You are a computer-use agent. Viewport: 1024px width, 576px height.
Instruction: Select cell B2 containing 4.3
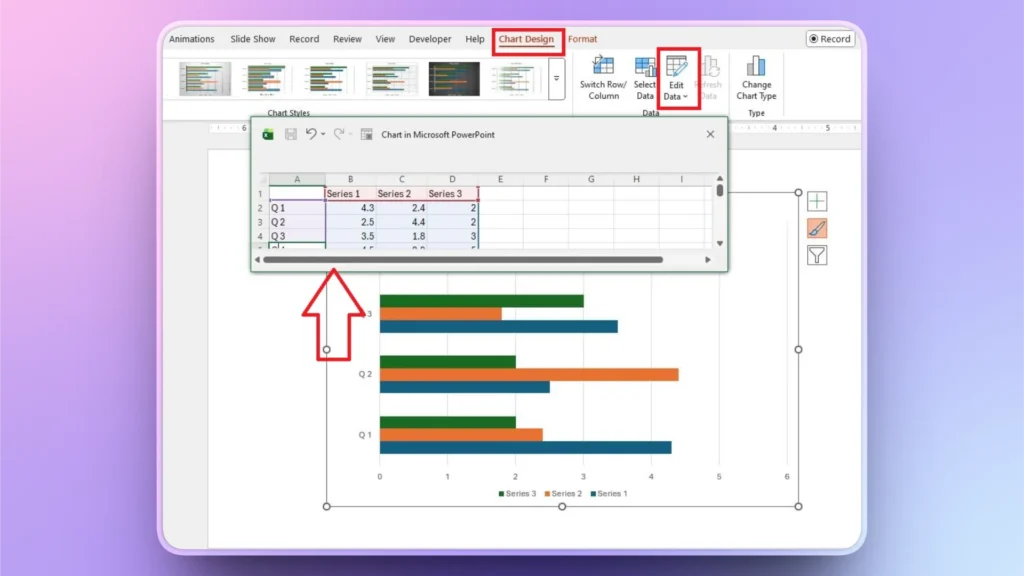point(348,209)
